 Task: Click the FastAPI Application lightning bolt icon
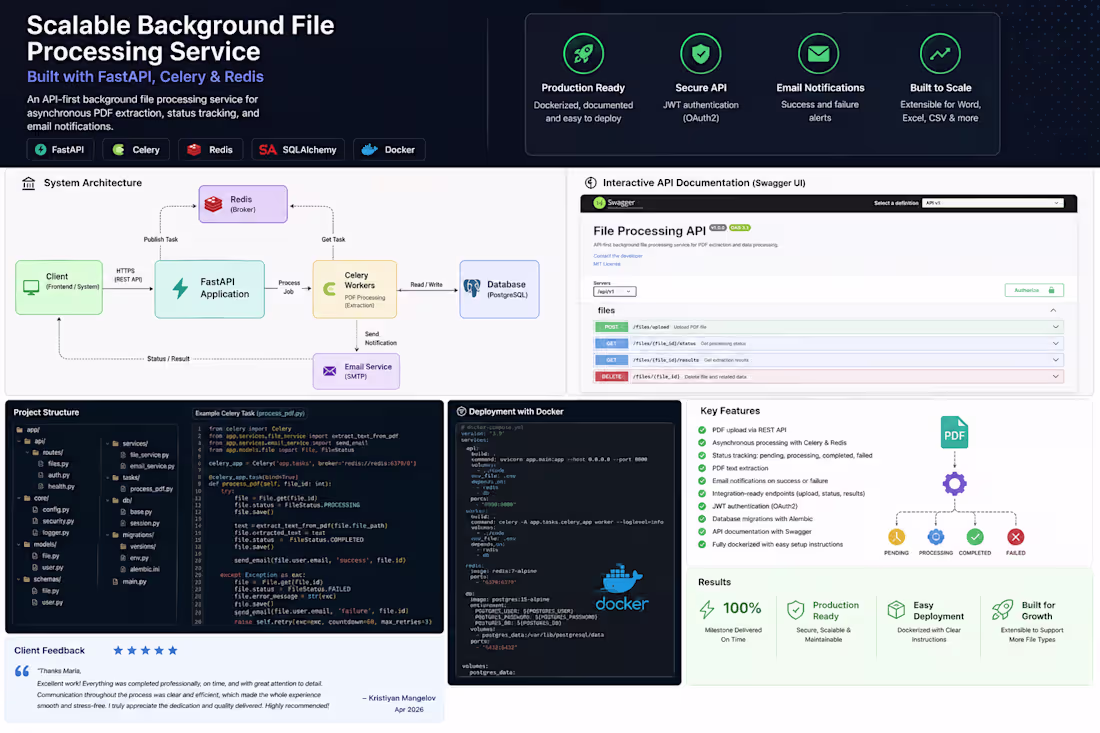pos(180,288)
